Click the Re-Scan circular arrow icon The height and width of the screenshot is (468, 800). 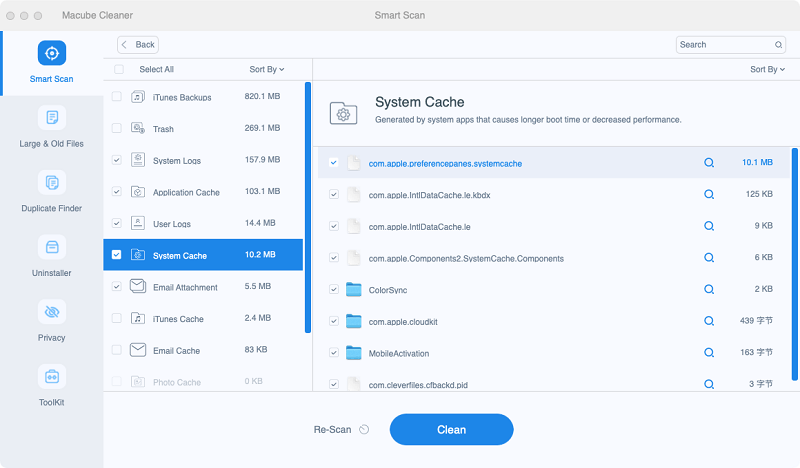coord(364,429)
